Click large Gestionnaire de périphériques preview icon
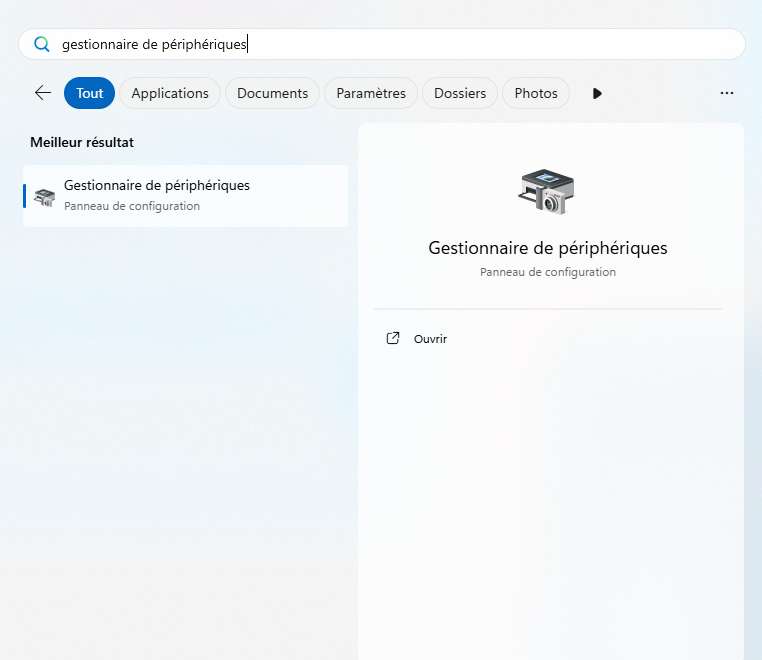Image resolution: width=762 pixels, height=660 pixels. [x=547, y=190]
